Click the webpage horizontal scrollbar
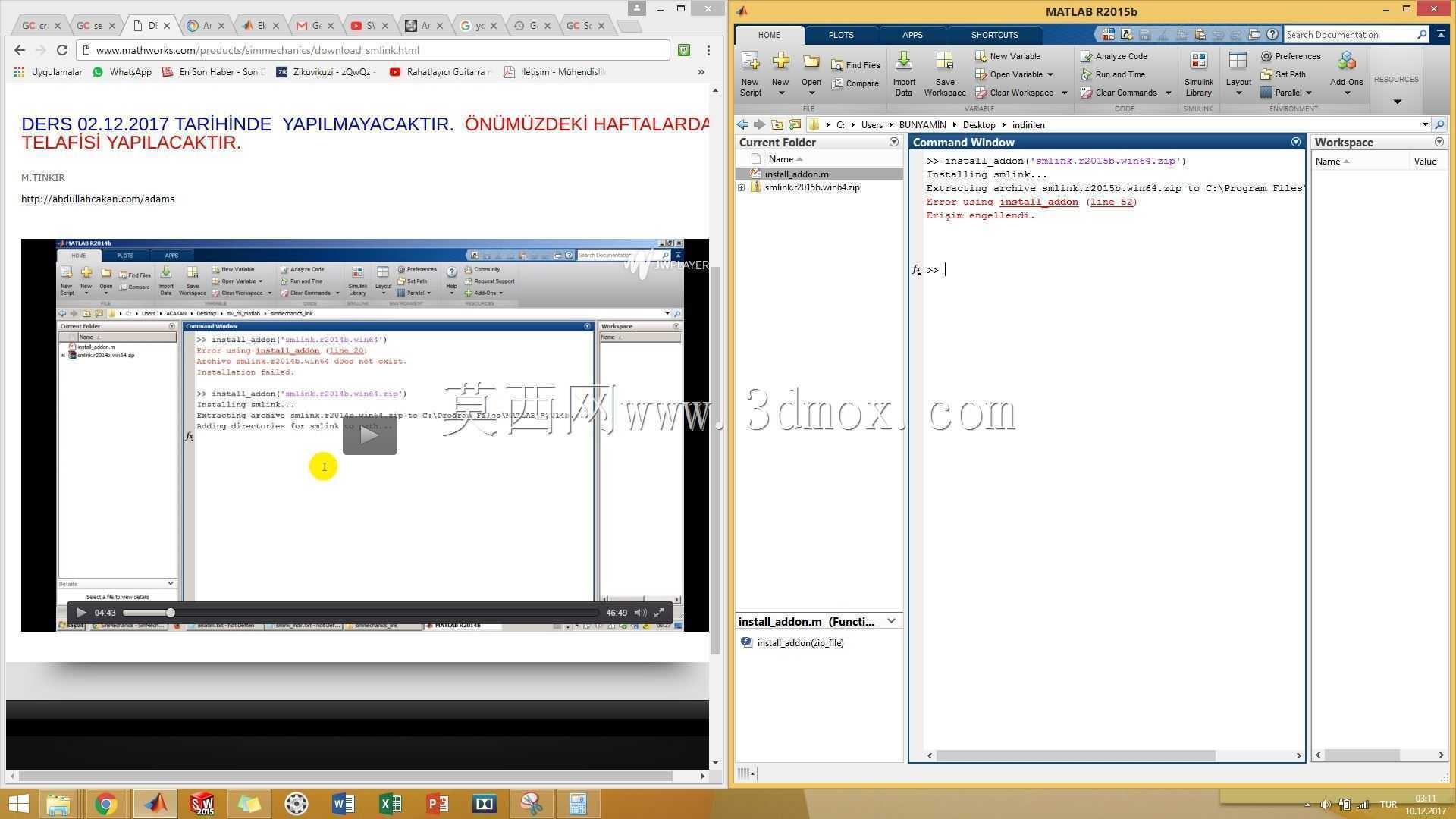1456x819 pixels. tap(346, 776)
